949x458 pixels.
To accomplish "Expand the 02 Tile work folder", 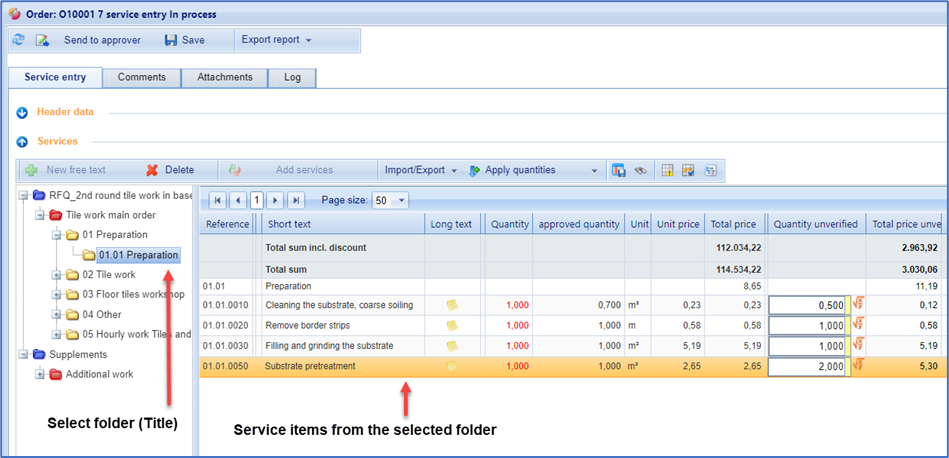I will click(x=57, y=274).
